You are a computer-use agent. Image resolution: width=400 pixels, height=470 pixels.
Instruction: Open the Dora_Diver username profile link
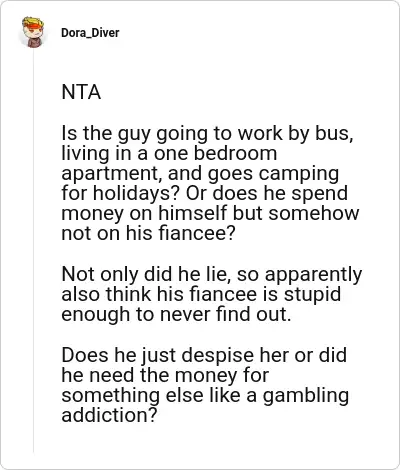[x=90, y=33]
